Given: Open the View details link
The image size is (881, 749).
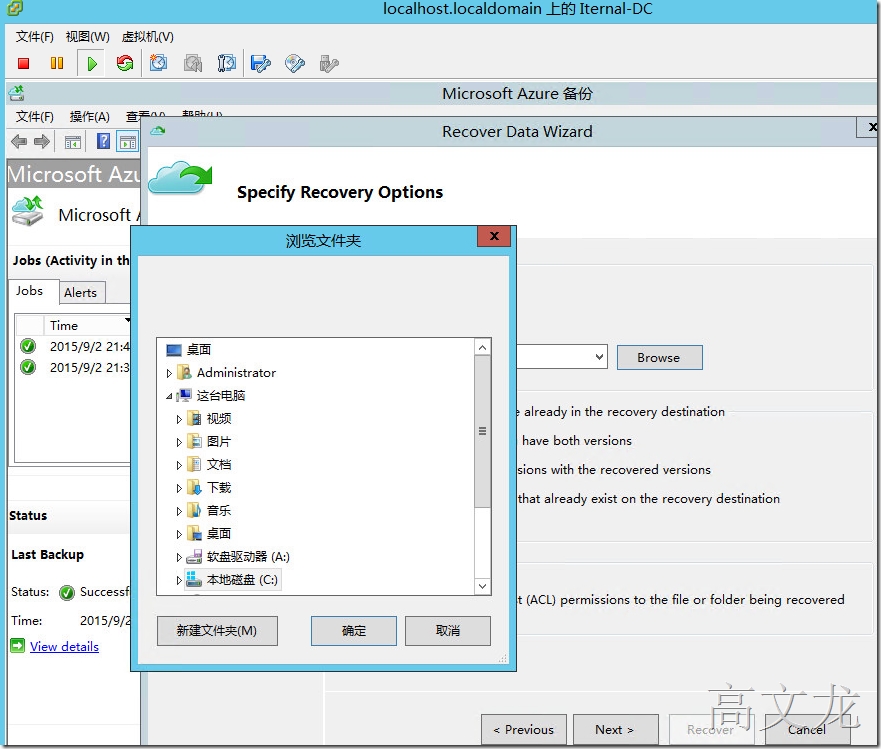Looking at the screenshot, I should (65, 646).
